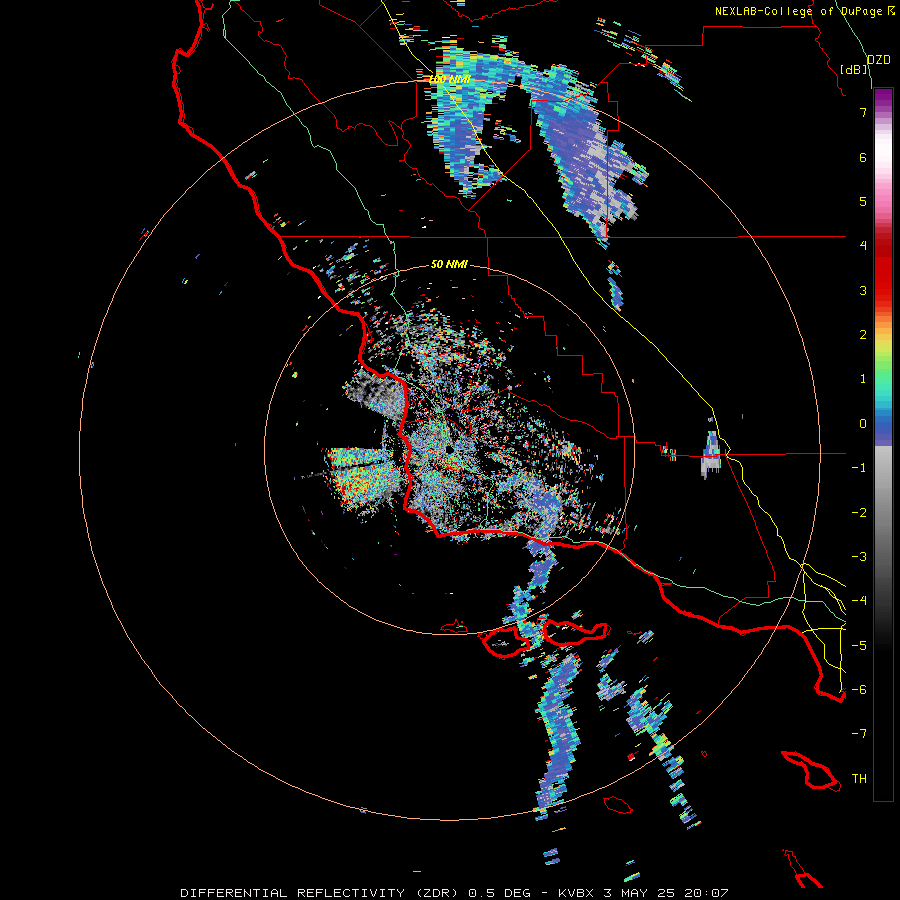
Task: Click the -6 value on the scale
Action: click(x=859, y=690)
